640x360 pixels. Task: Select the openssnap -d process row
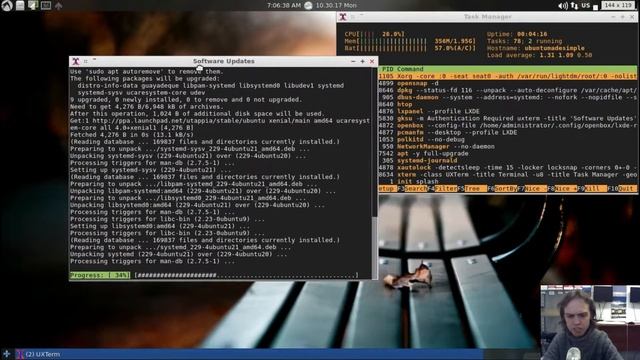[x=508, y=83]
